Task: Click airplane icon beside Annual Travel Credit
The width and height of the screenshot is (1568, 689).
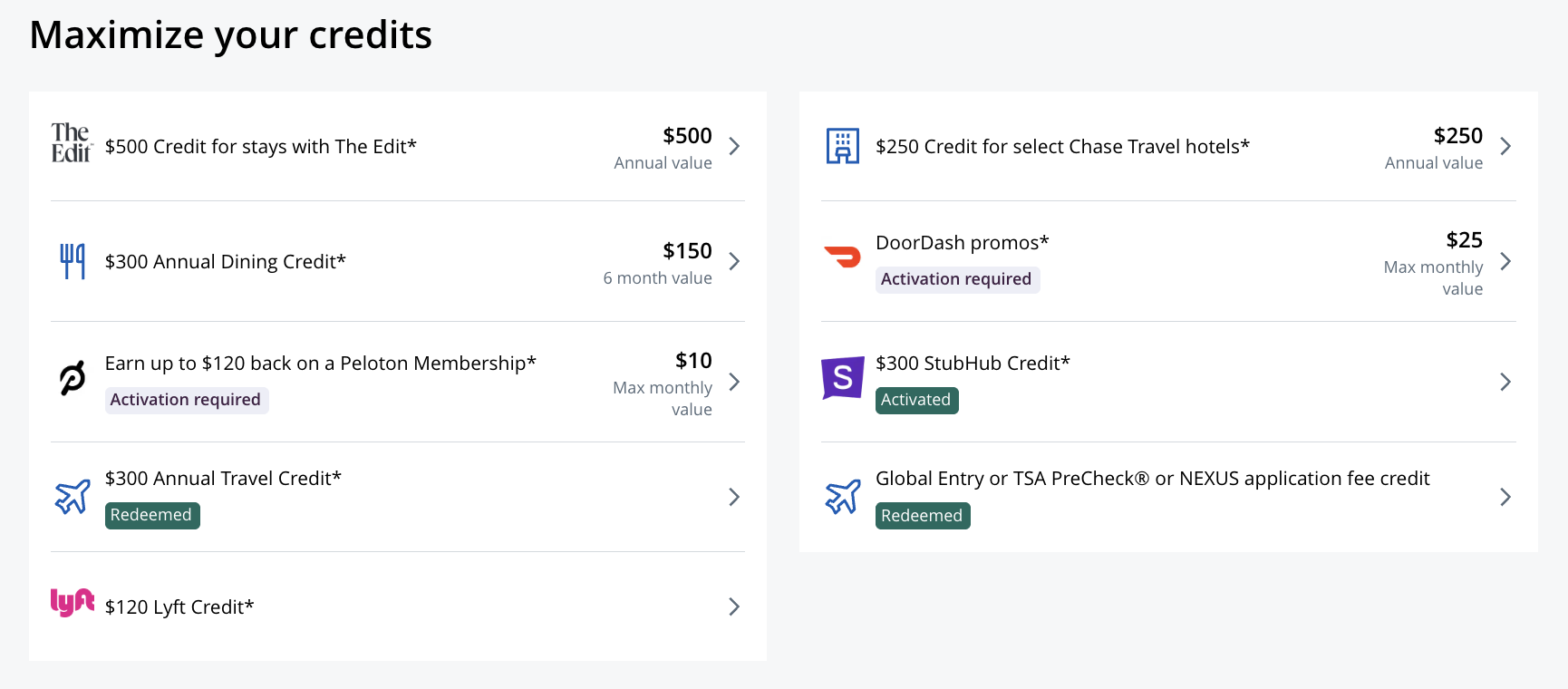Action: 73,497
